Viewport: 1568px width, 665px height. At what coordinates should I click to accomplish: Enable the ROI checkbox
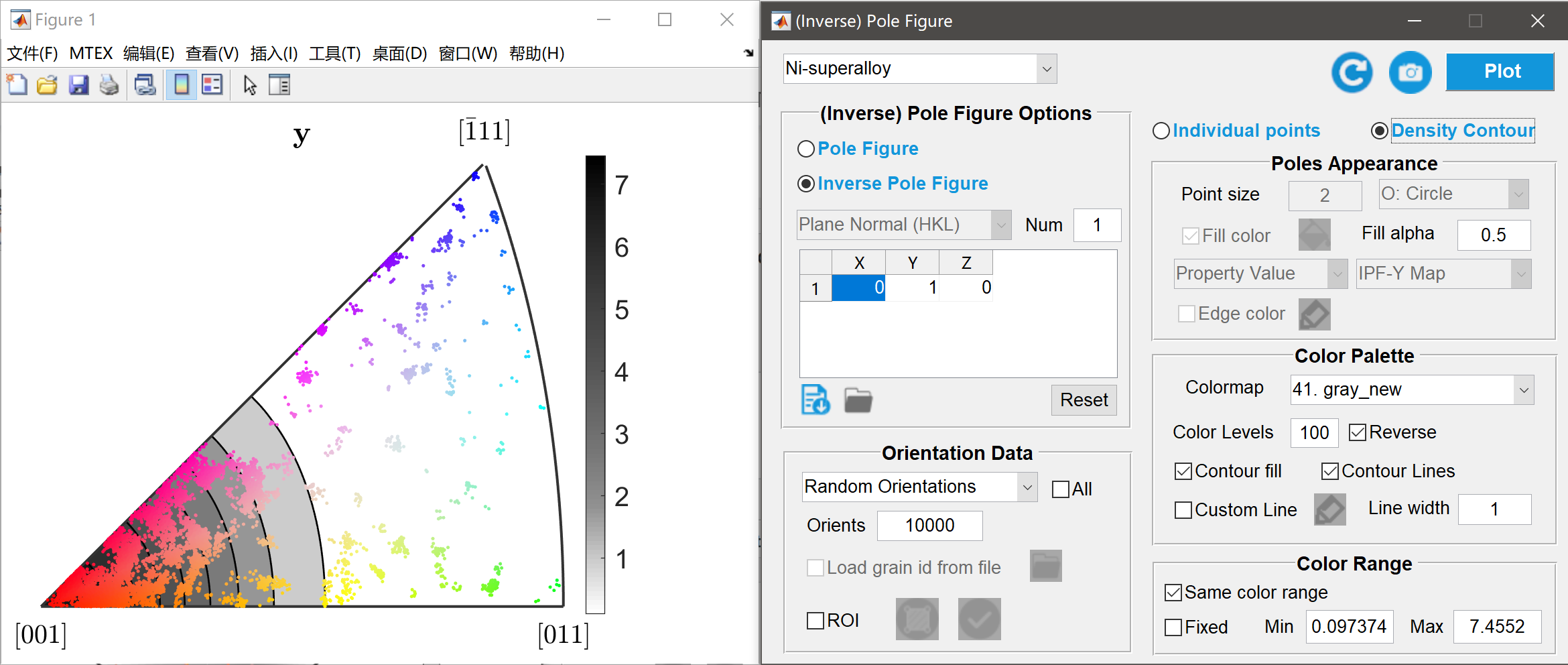(815, 621)
